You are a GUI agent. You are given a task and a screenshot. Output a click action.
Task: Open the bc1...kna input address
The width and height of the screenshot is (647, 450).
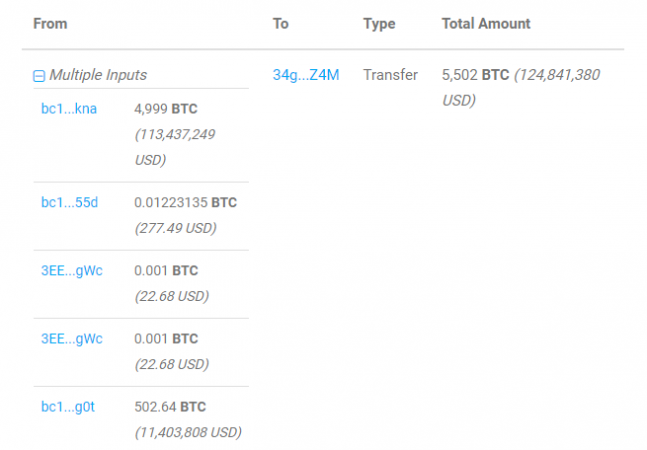pyautogui.click(x=68, y=108)
